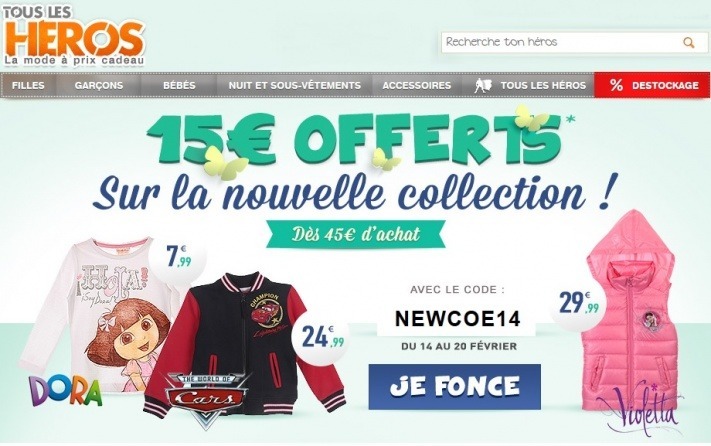Open the Destockage sale section
The image size is (711, 446).
(664, 85)
